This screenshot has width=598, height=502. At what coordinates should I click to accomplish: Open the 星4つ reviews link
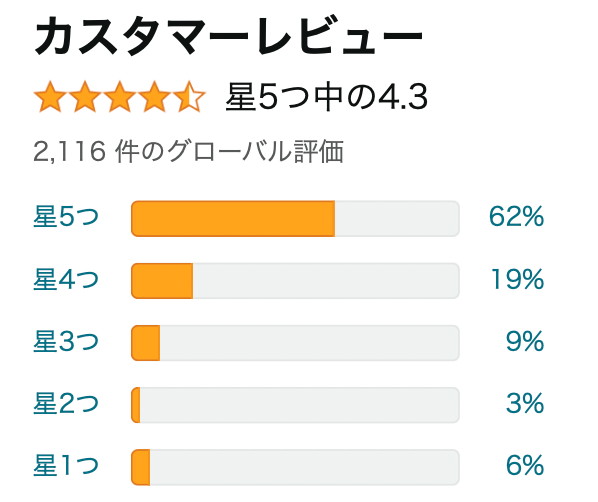tap(66, 279)
